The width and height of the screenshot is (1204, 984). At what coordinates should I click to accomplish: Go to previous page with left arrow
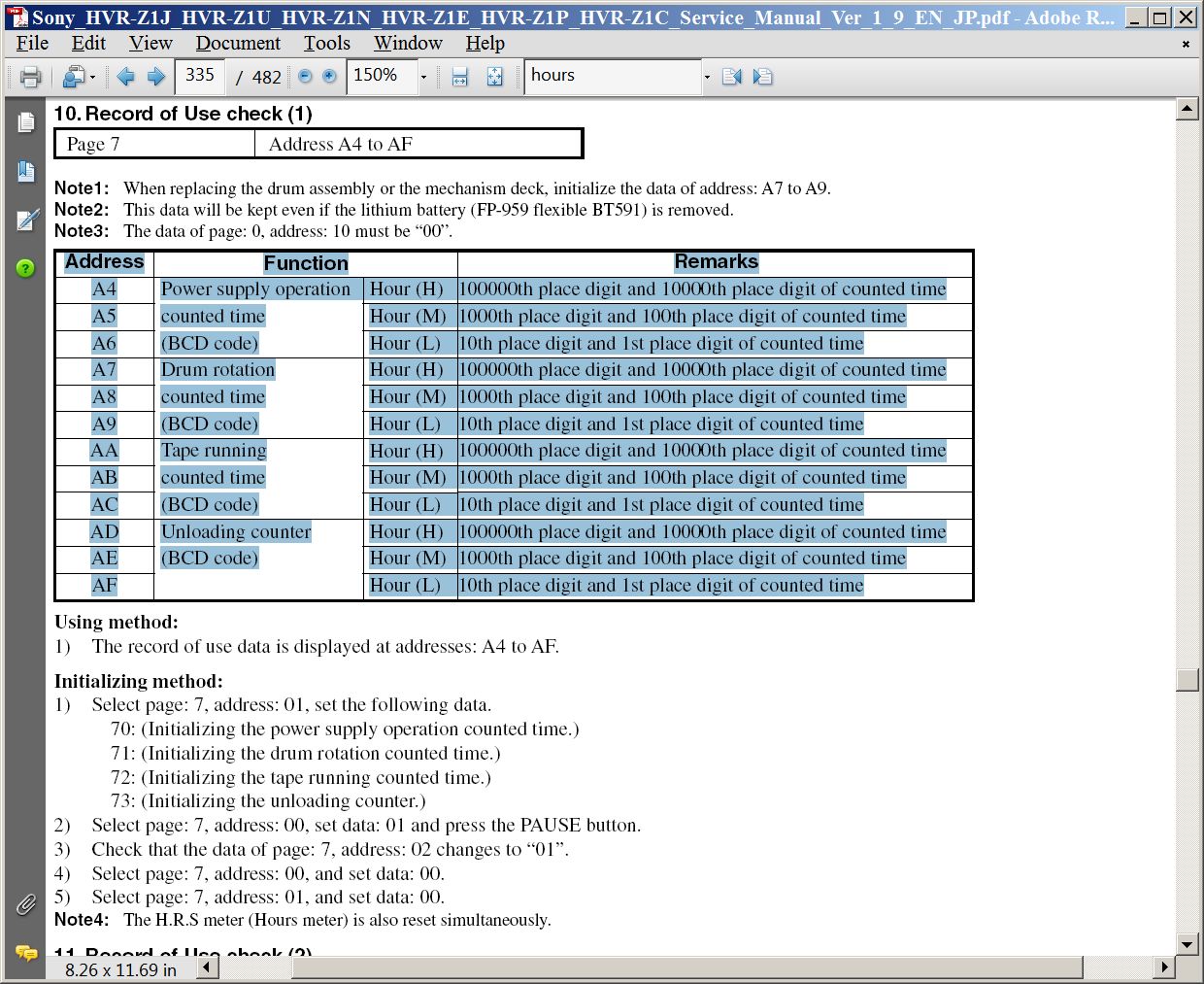tap(125, 77)
